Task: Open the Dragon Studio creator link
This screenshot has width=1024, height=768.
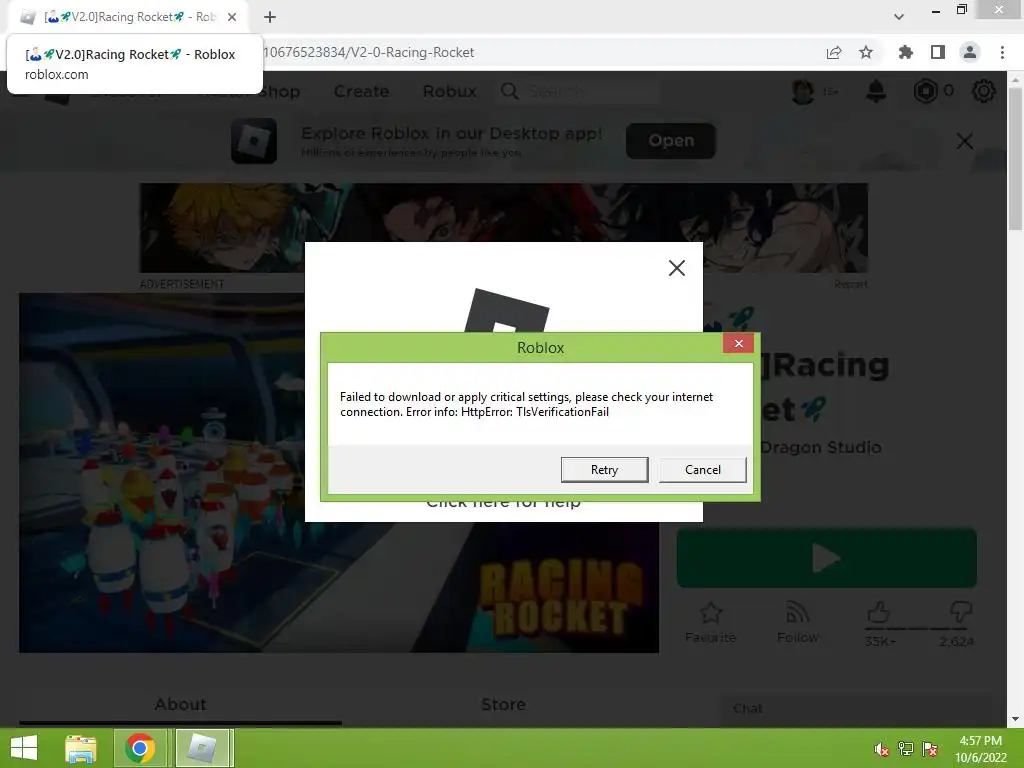Action: (821, 447)
